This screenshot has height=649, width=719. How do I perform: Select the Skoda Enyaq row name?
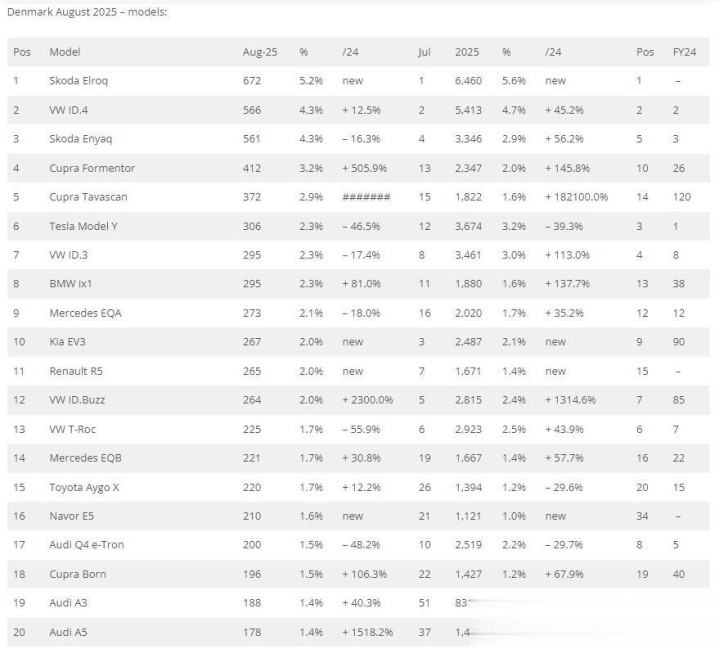pos(84,138)
